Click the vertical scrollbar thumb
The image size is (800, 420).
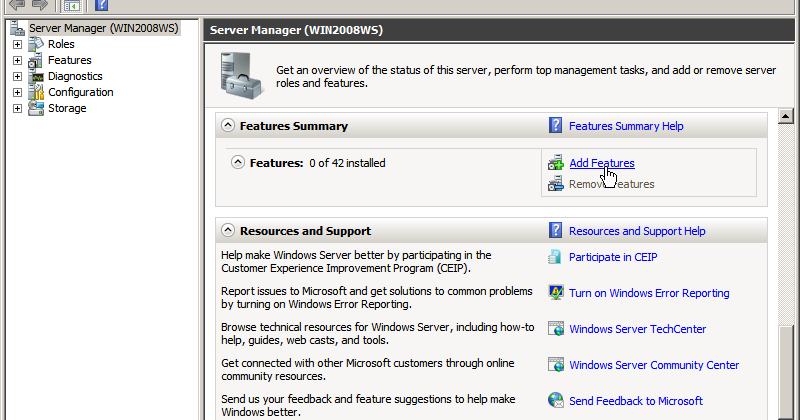pyautogui.click(x=786, y=373)
